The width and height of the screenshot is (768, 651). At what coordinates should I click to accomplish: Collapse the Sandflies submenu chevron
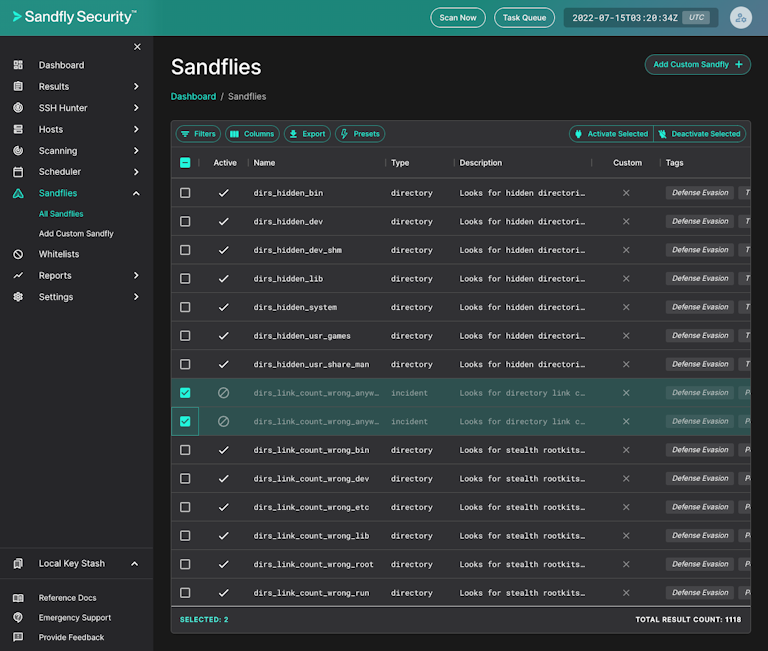click(x=136, y=193)
